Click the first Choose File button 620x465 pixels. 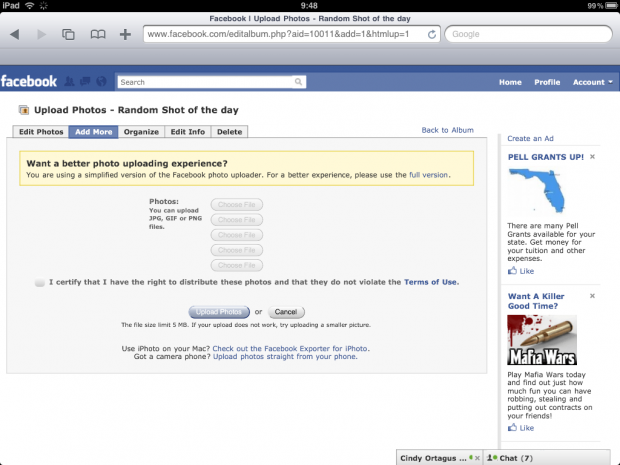point(236,204)
